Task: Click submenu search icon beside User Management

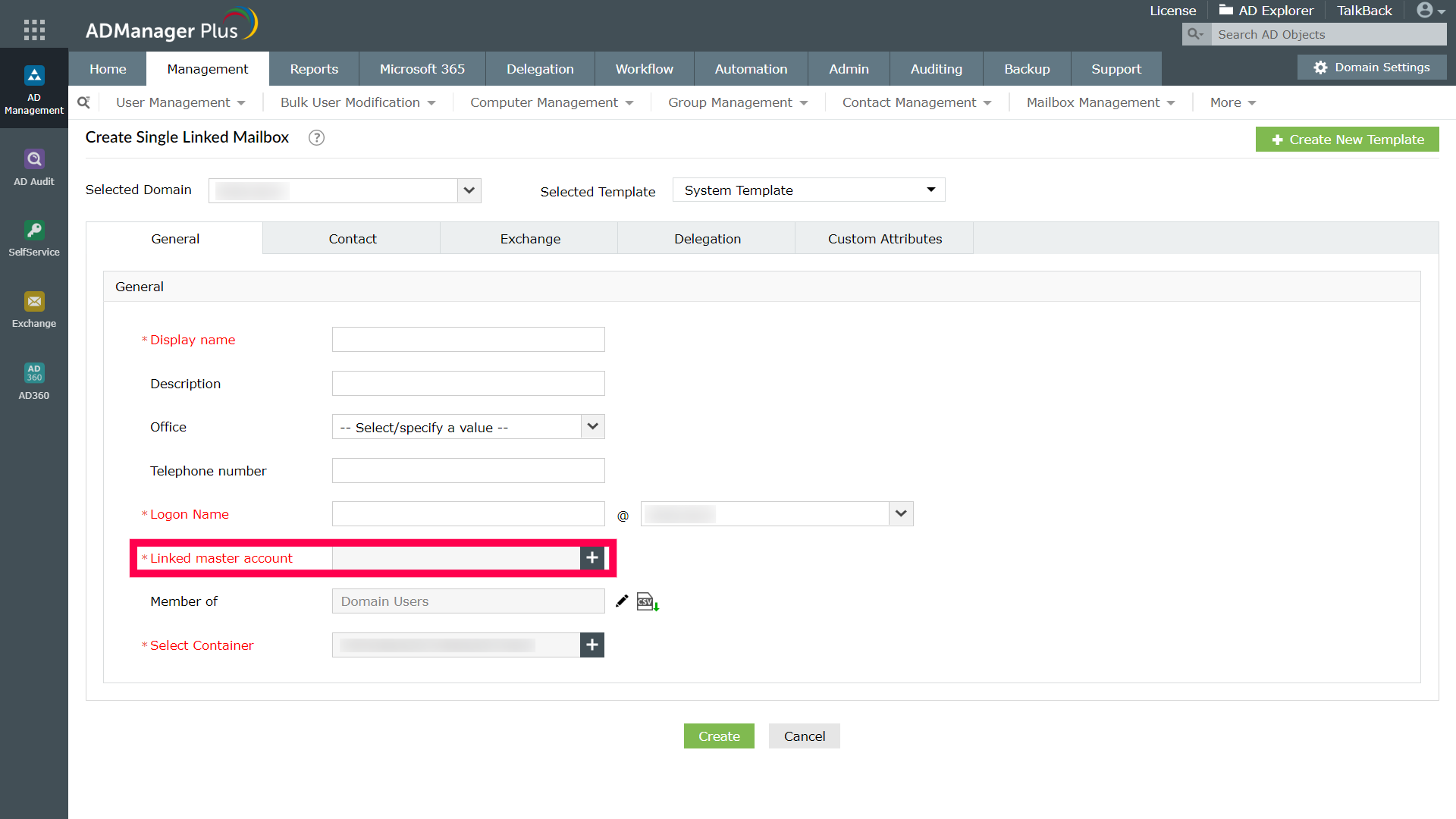Action: 83,102
